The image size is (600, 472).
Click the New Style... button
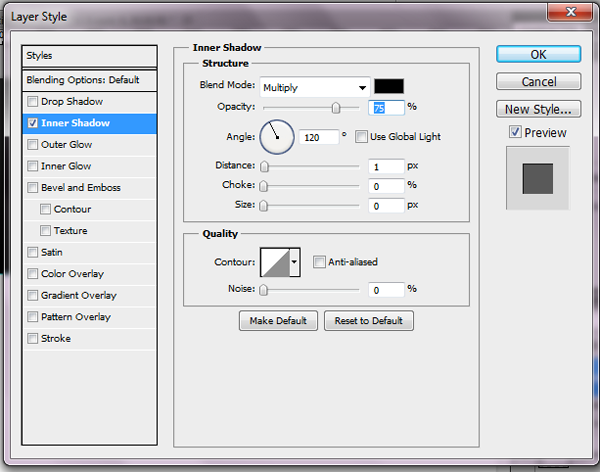tap(538, 109)
